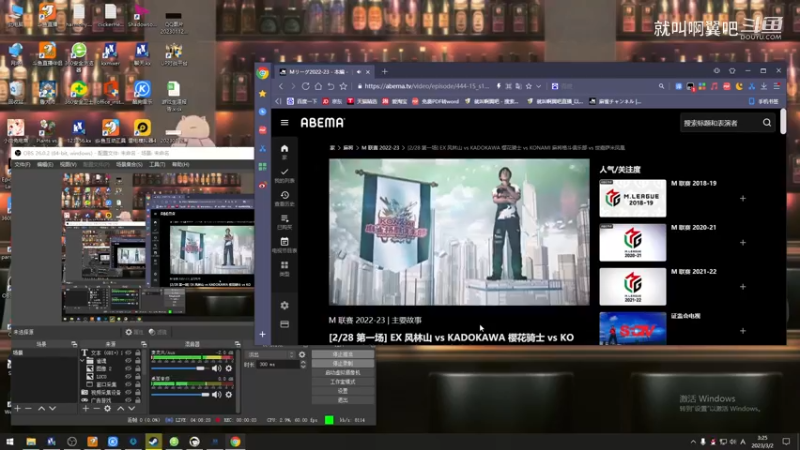The width and height of the screenshot is (800, 450).
Task: Open OBS Settings button in controls
Action: pos(342,391)
